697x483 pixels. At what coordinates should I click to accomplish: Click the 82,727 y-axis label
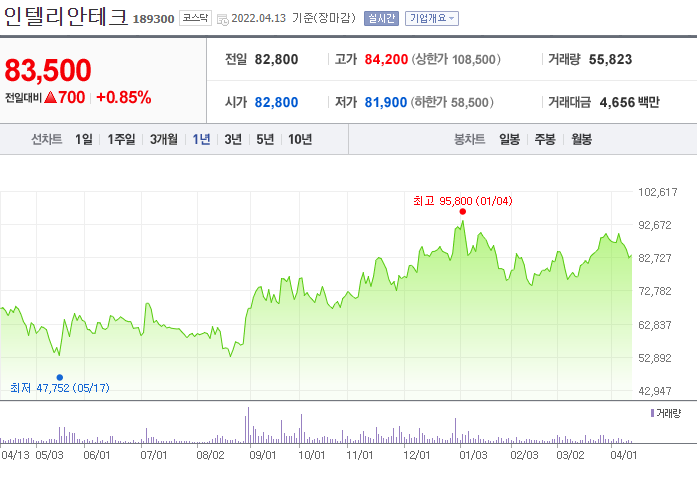tap(655, 258)
